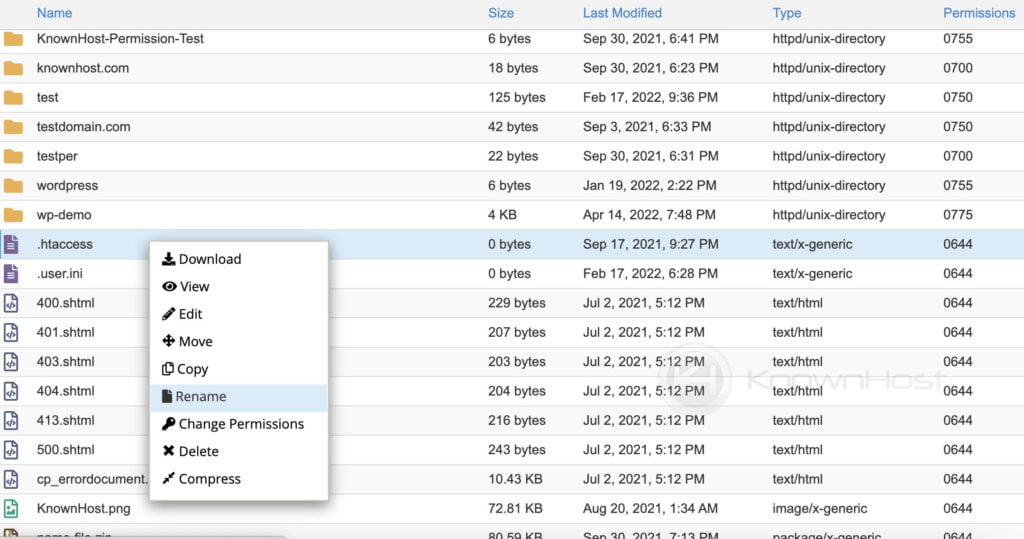Image resolution: width=1024 pixels, height=539 pixels.
Task: Click the 0755 permissions of KnownHost-Permission-Test
Action: click(958, 39)
